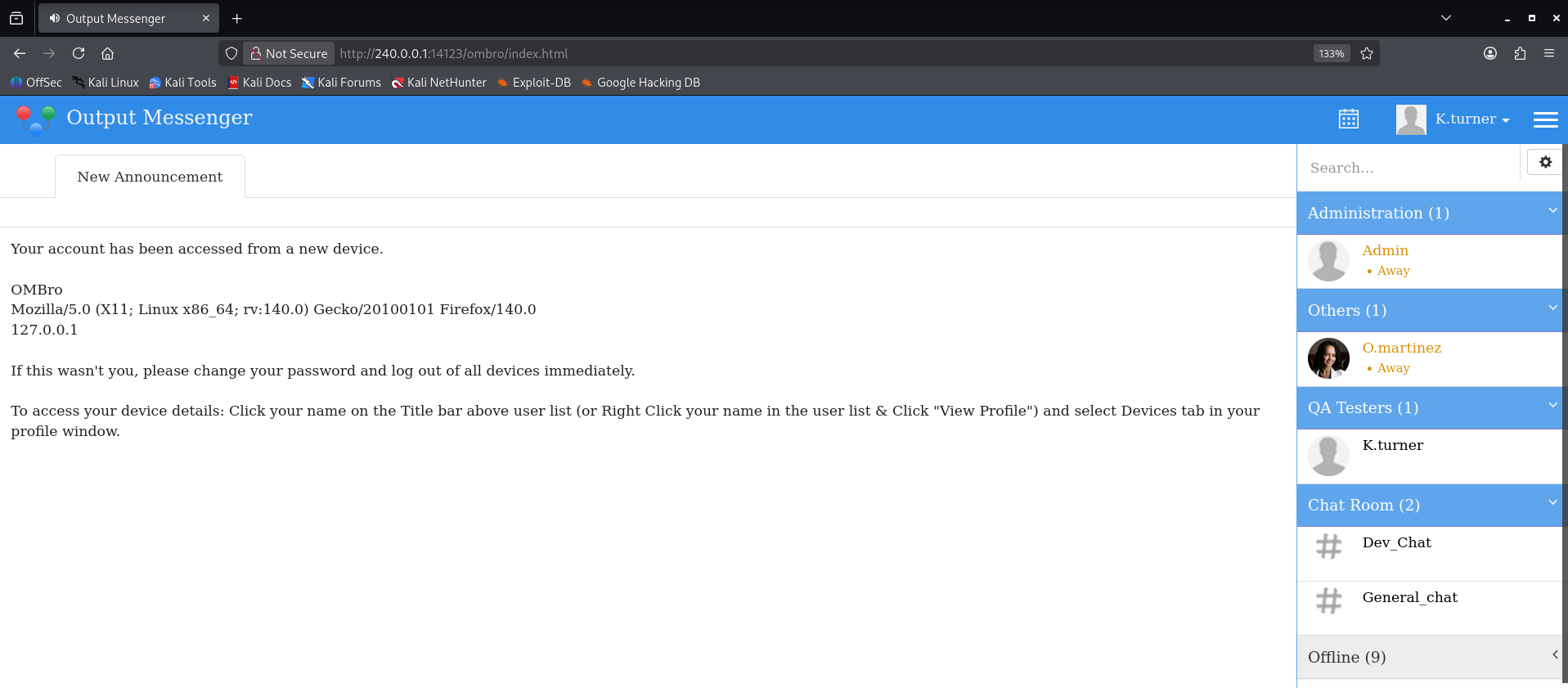Bookmark page with the star icon
The width and height of the screenshot is (1568, 688).
coord(1367,53)
